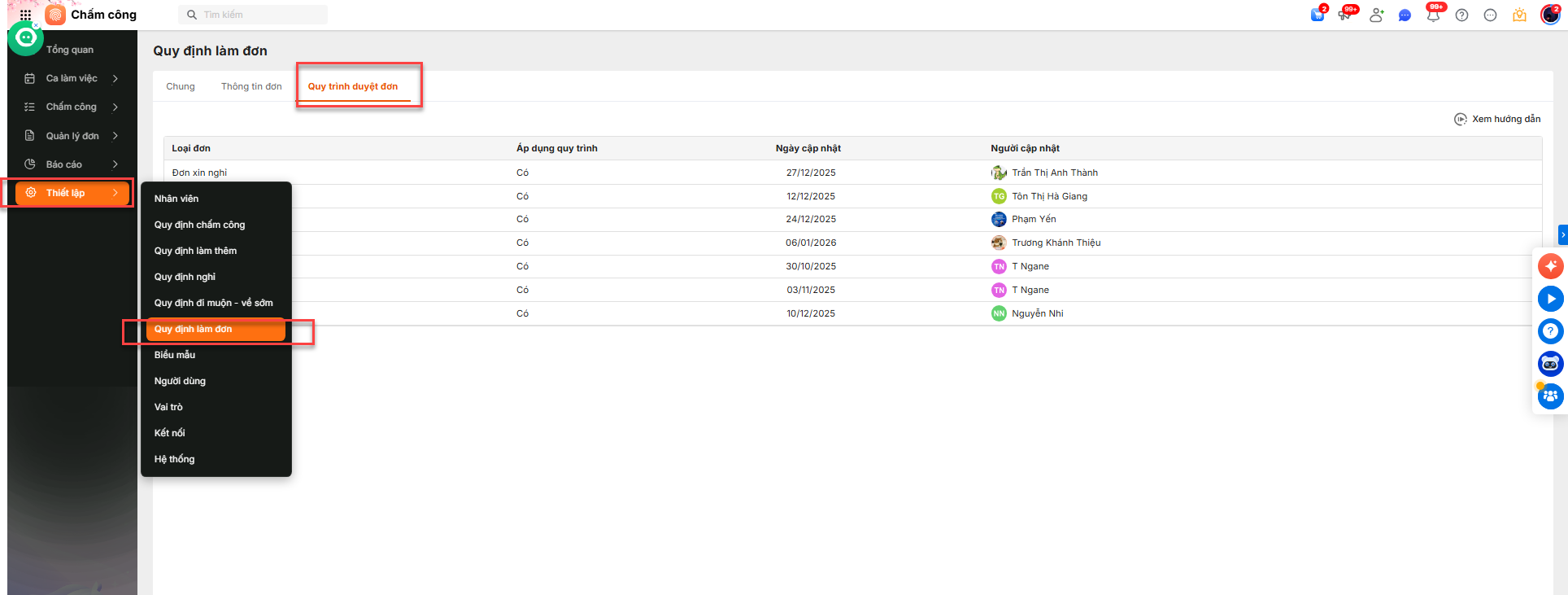Click the notification bell icon
The image size is (1568, 595).
[1433, 15]
